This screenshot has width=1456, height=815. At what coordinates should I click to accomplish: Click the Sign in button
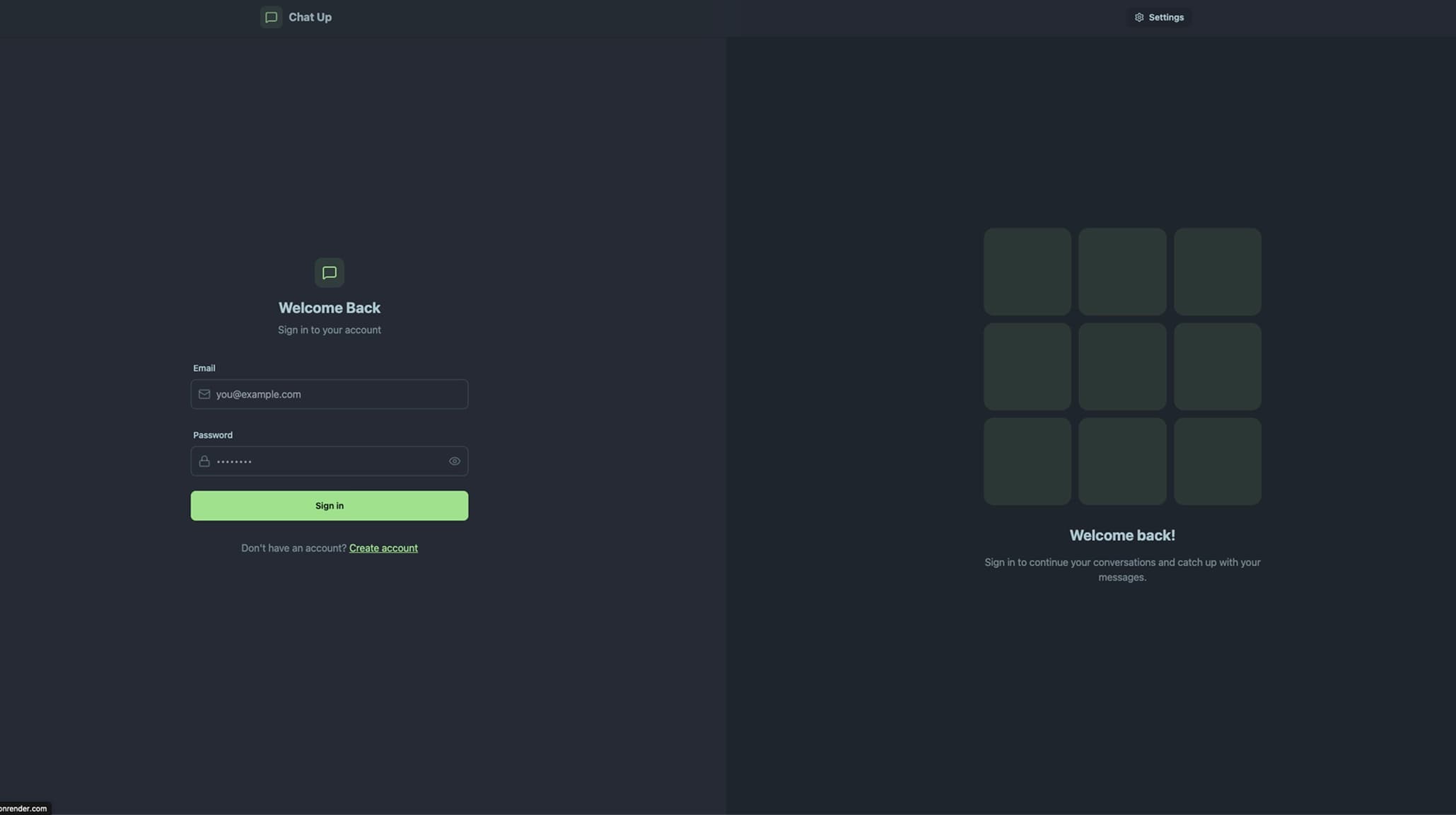(329, 505)
